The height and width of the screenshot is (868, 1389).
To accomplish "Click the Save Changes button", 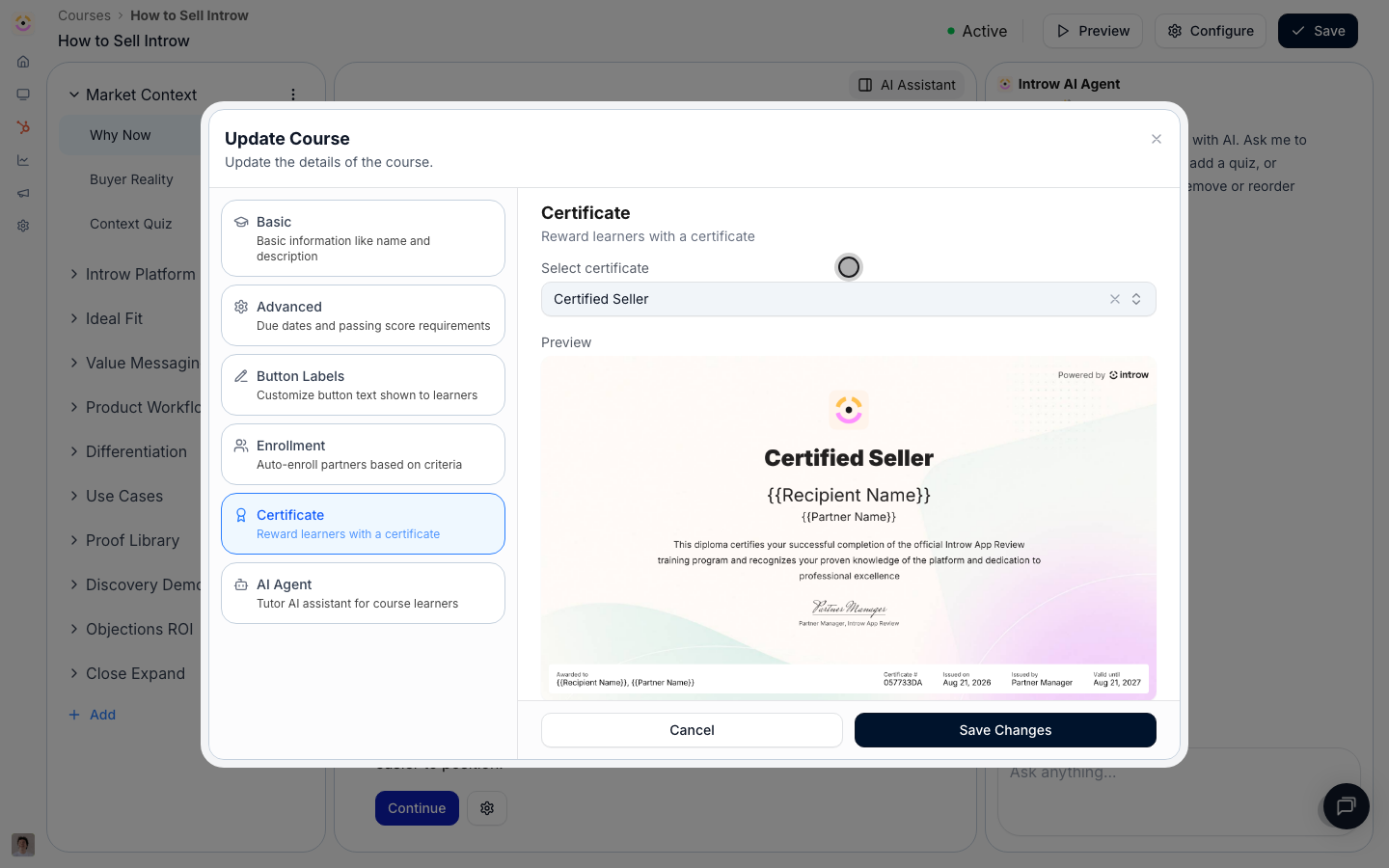I will 1005,730.
